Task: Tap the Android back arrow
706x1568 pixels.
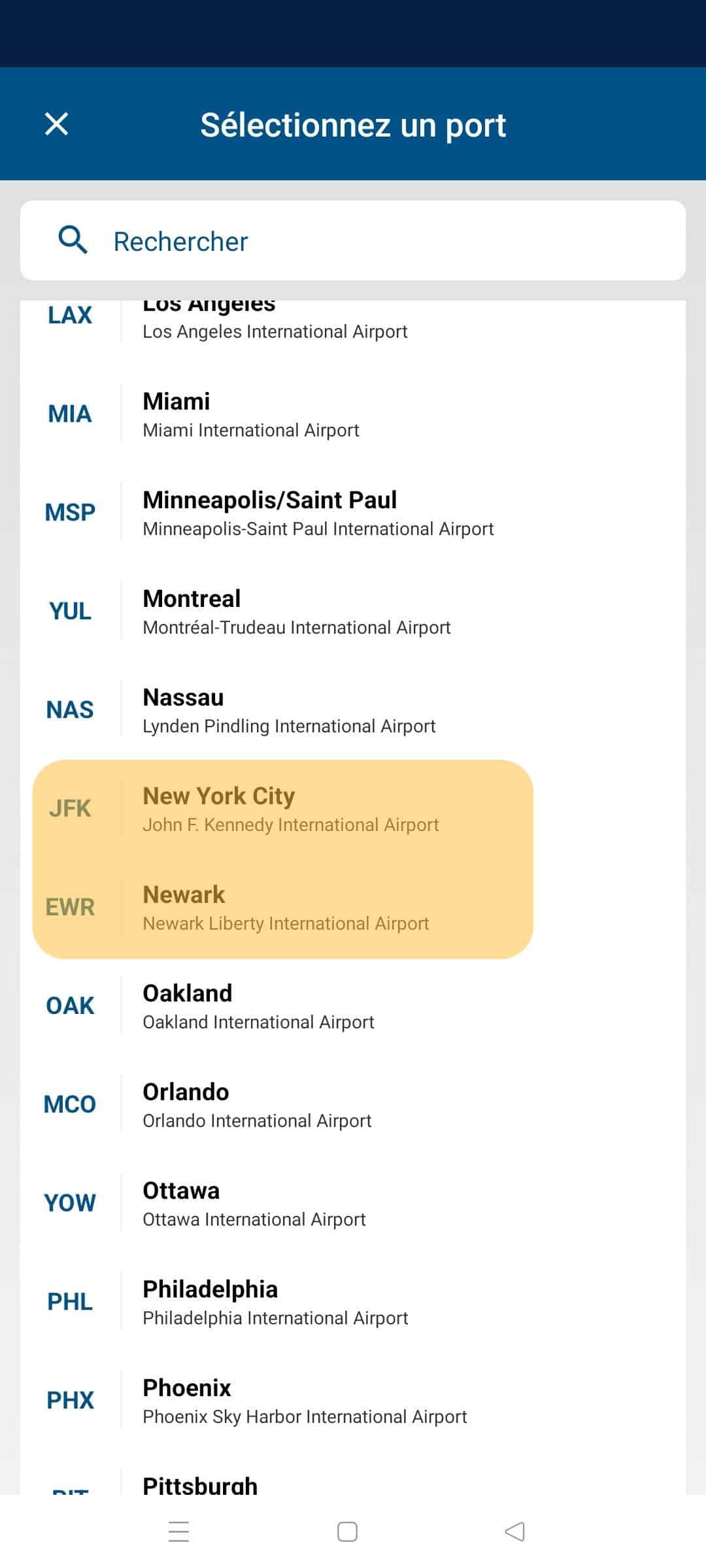Action: coord(515,1531)
